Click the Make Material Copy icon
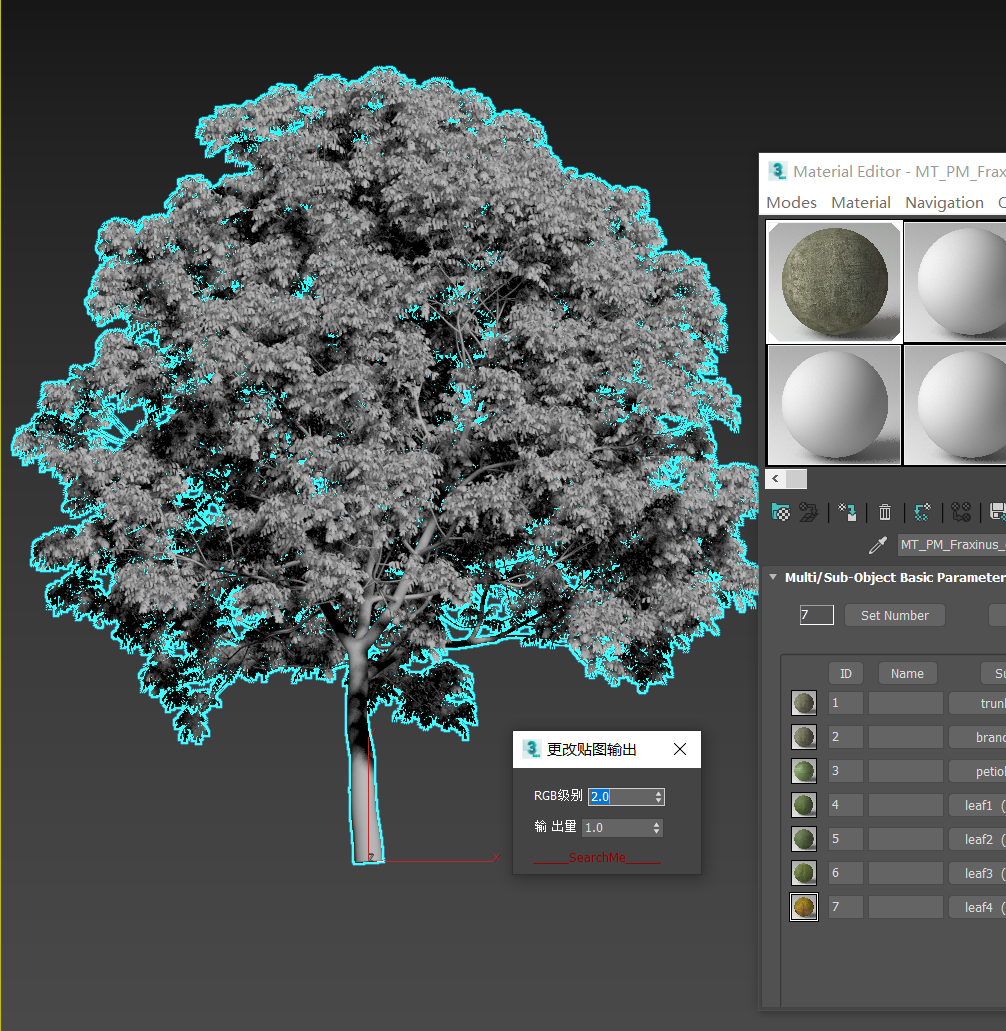Viewport: 1006px width, 1031px height. 923,512
